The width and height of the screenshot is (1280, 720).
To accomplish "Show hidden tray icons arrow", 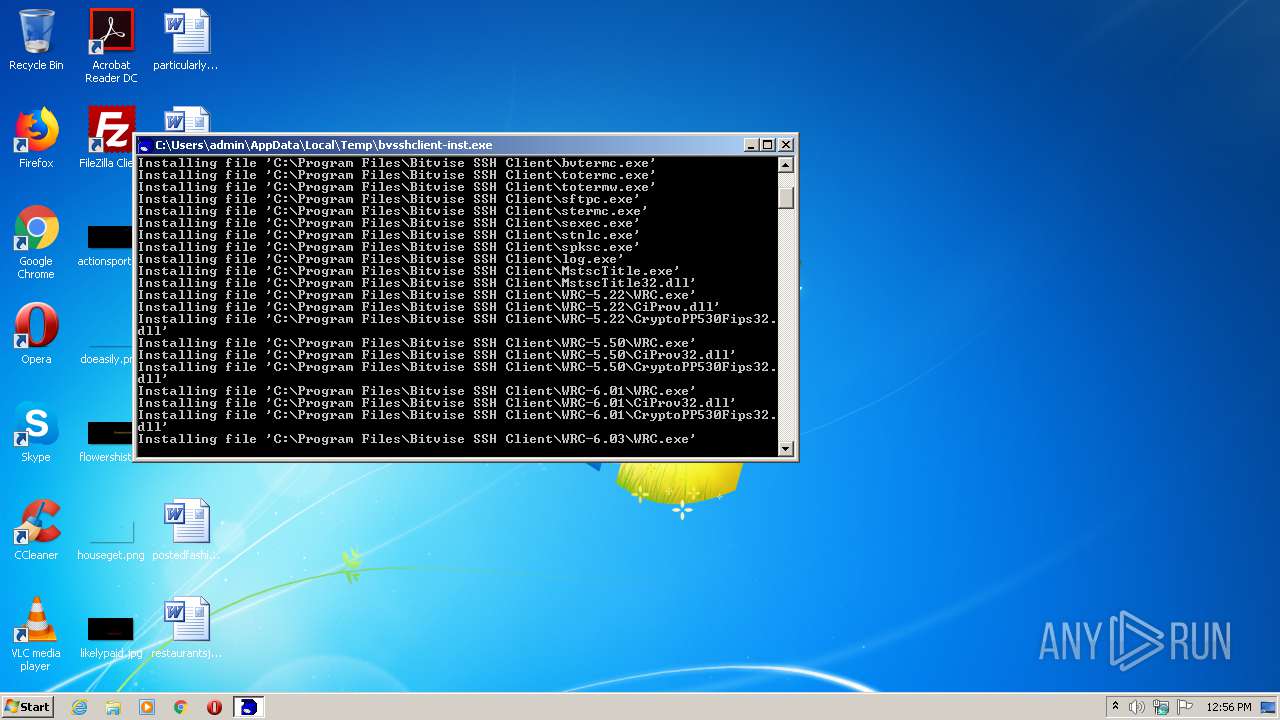I will click(x=1115, y=707).
